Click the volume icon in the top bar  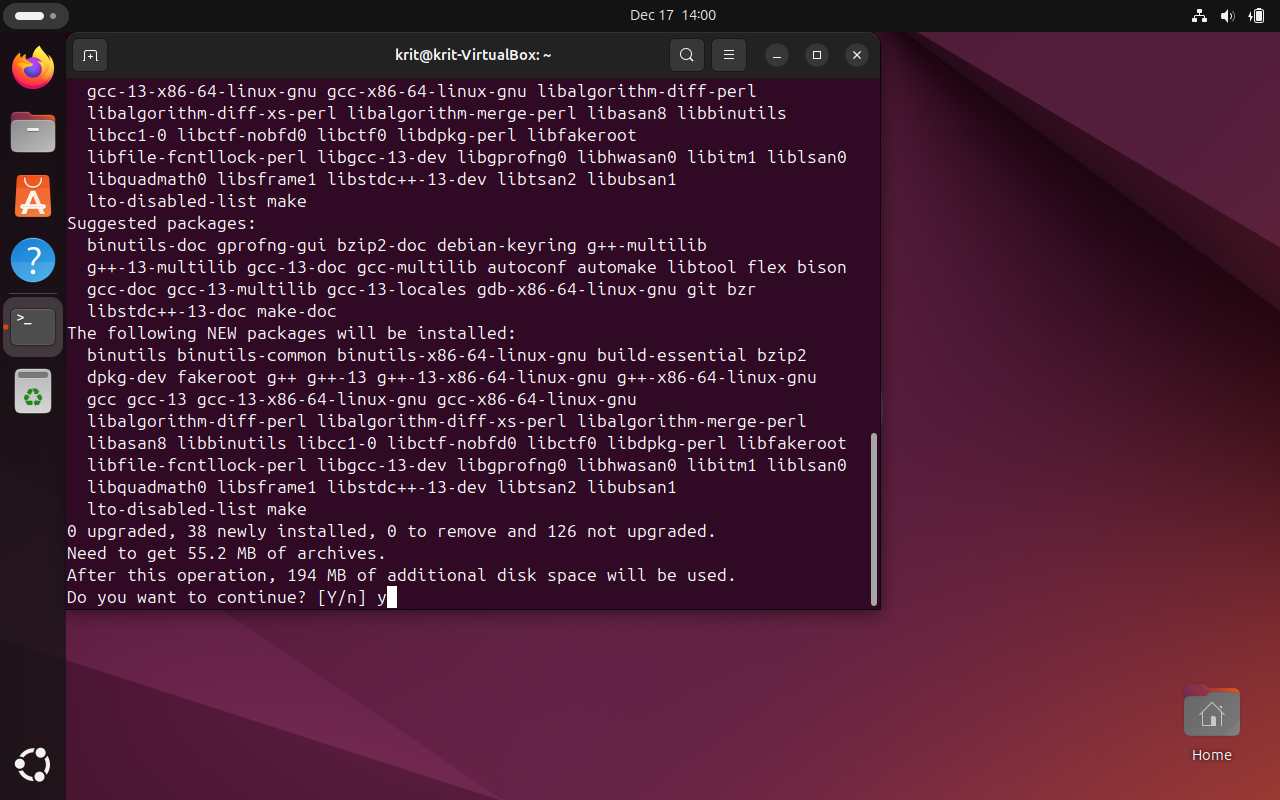tap(1228, 16)
